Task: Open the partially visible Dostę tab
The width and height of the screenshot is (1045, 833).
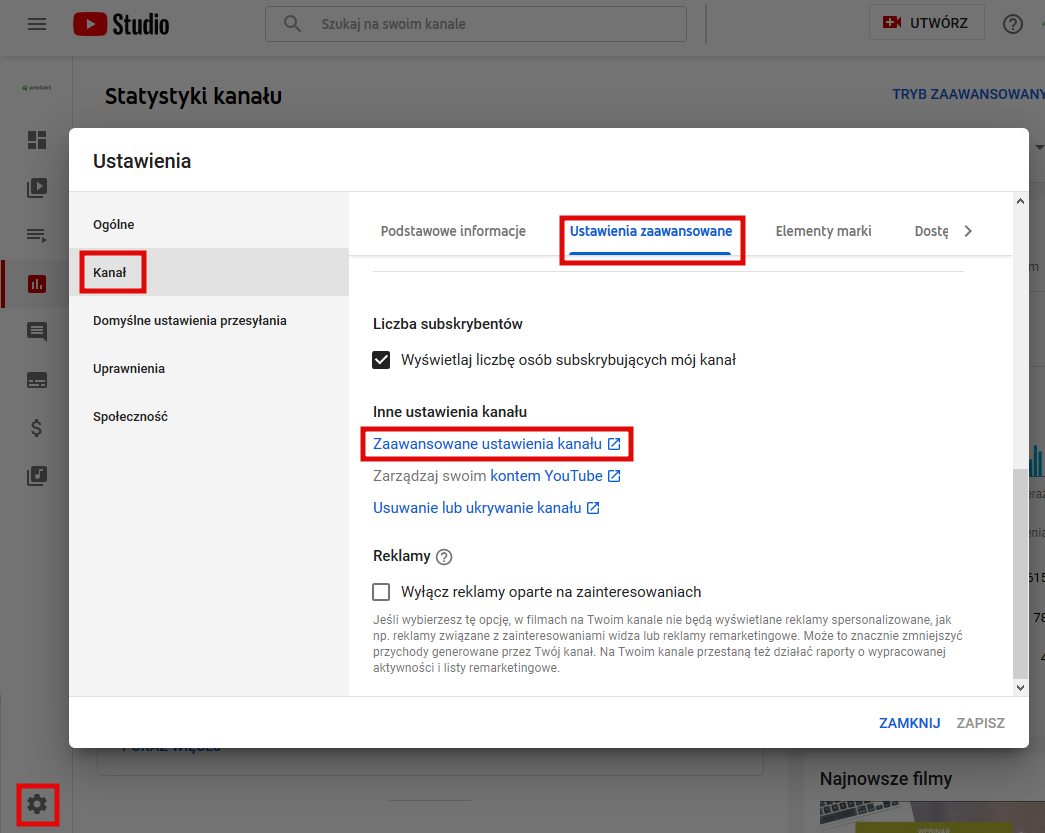Action: (x=931, y=231)
